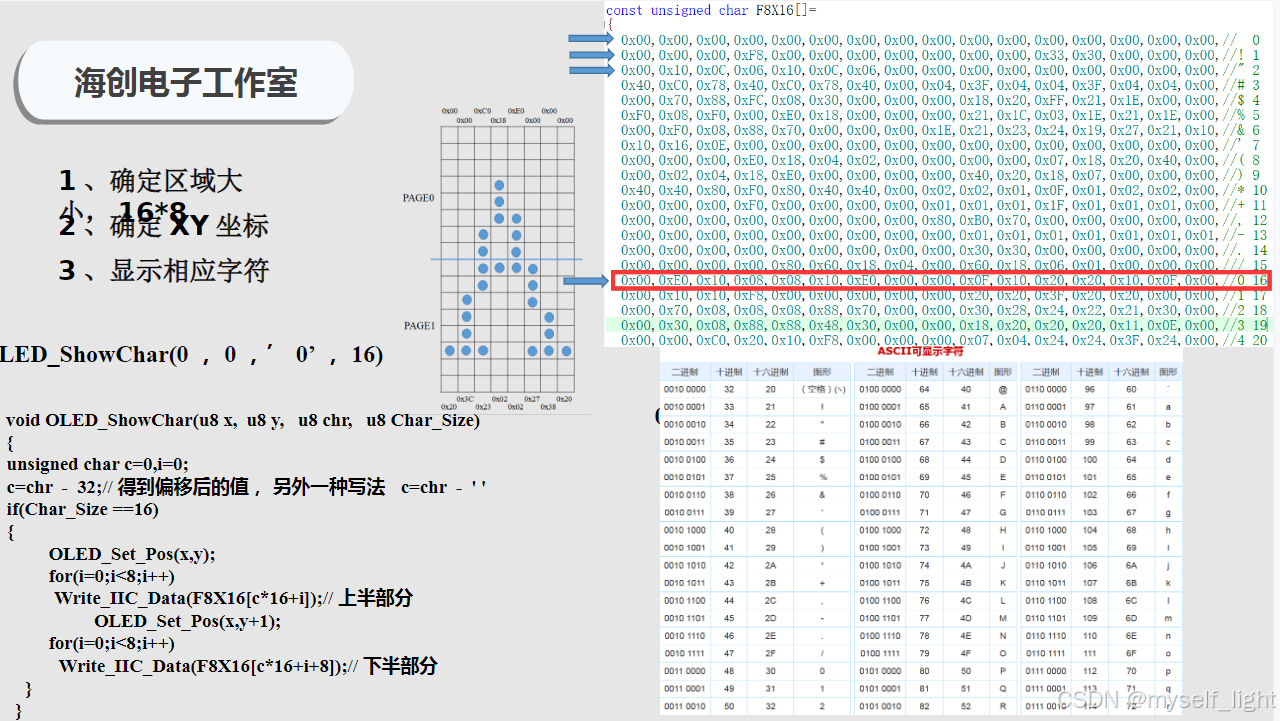The image size is (1280, 721).
Task: Click binary cell 0100 0001 in ASCII table
Action: tap(880, 406)
